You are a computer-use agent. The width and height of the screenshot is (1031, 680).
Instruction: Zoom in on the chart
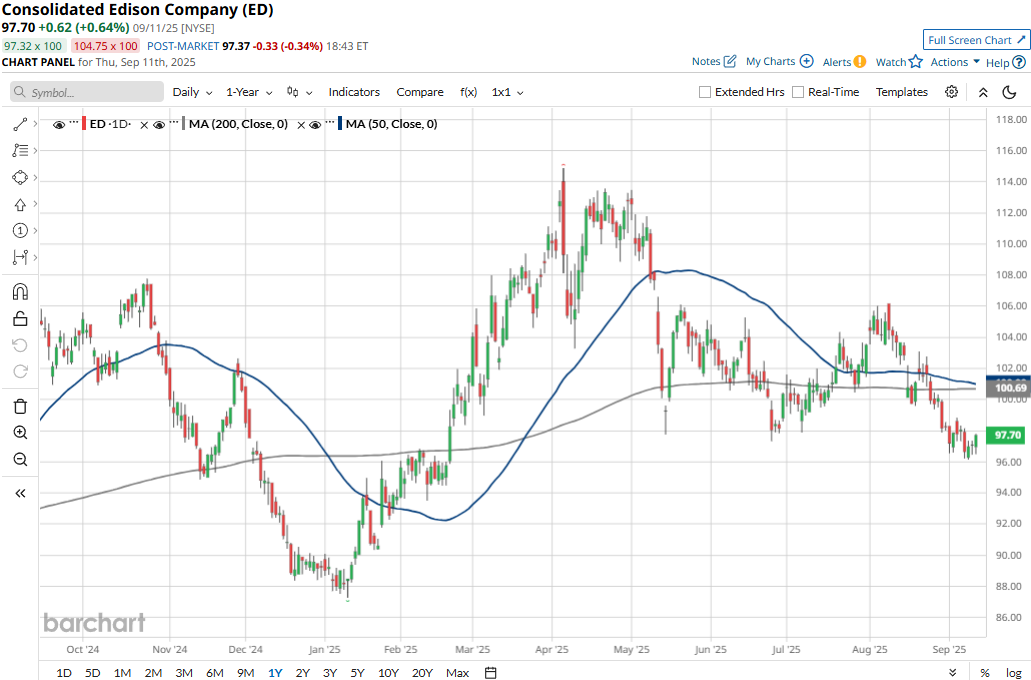(x=20, y=432)
